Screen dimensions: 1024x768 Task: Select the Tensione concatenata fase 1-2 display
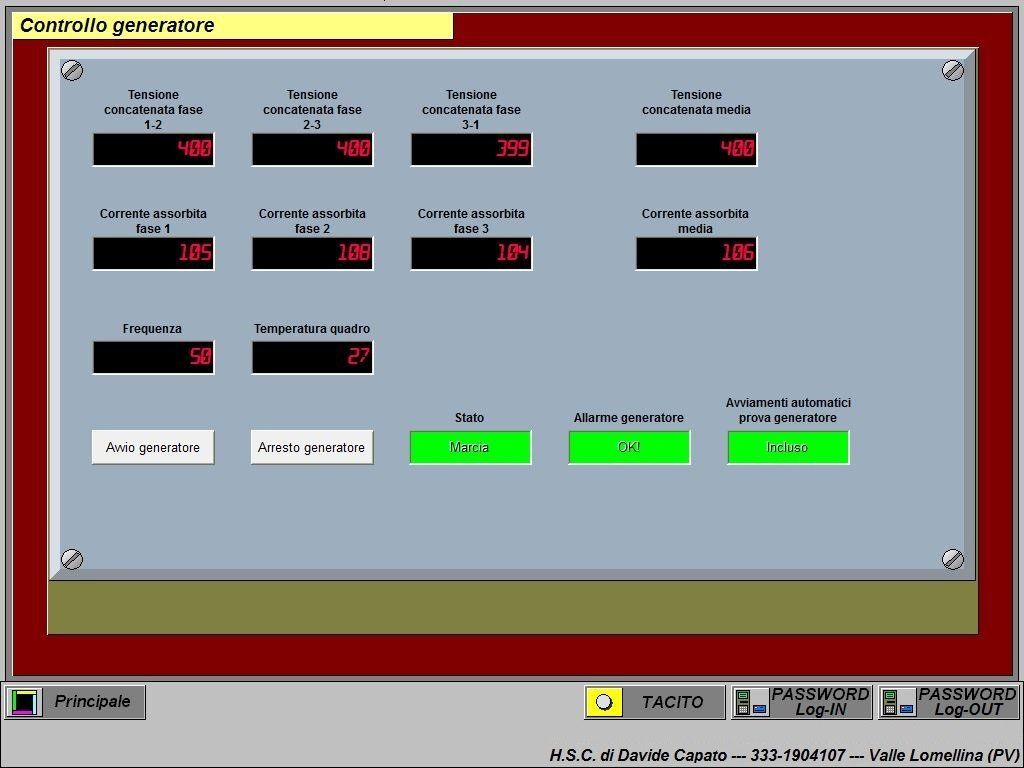coord(153,150)
